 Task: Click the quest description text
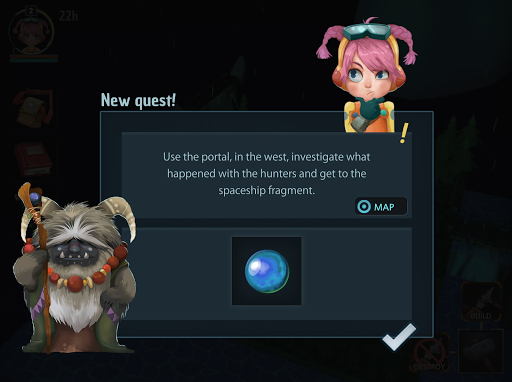click(267, 173)
